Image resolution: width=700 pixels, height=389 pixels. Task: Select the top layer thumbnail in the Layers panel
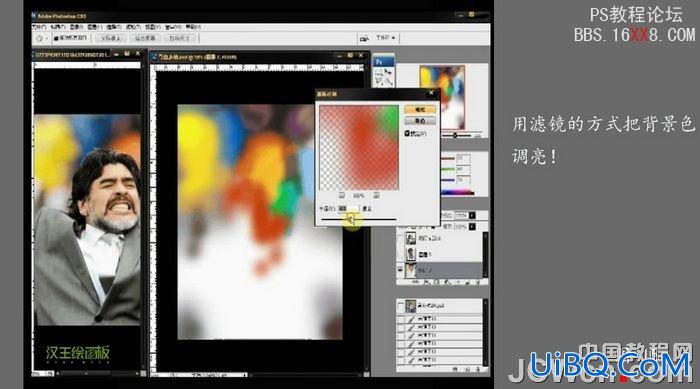[x=410, y=238]
